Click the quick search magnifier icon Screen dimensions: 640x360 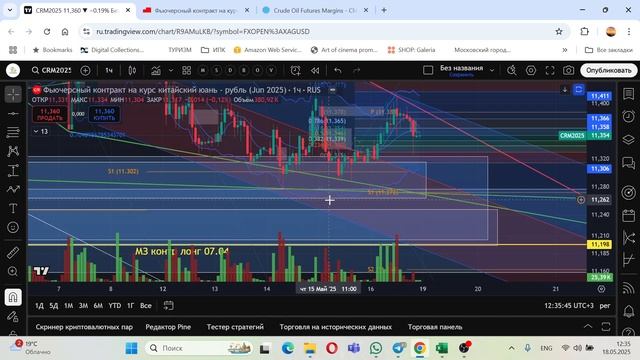[511, 70]
